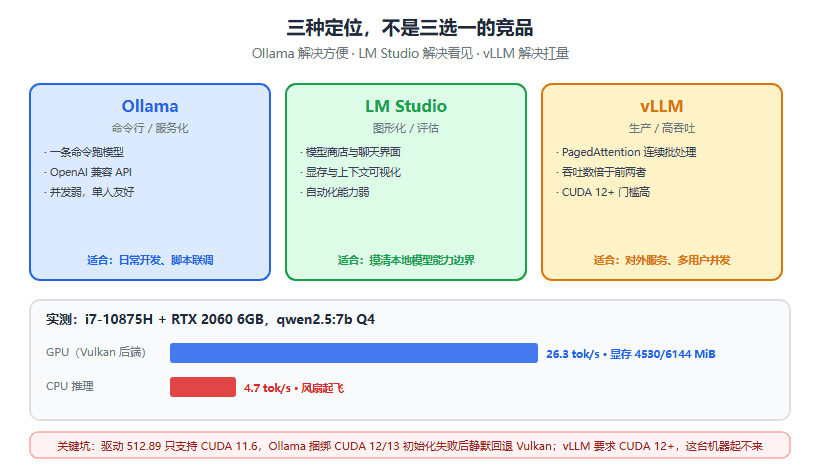Viewport: 820px width, 470px height.
Task: Click the benchmark heading 实测：i7-10875H + RTX 2060
Action: point(210,319)
